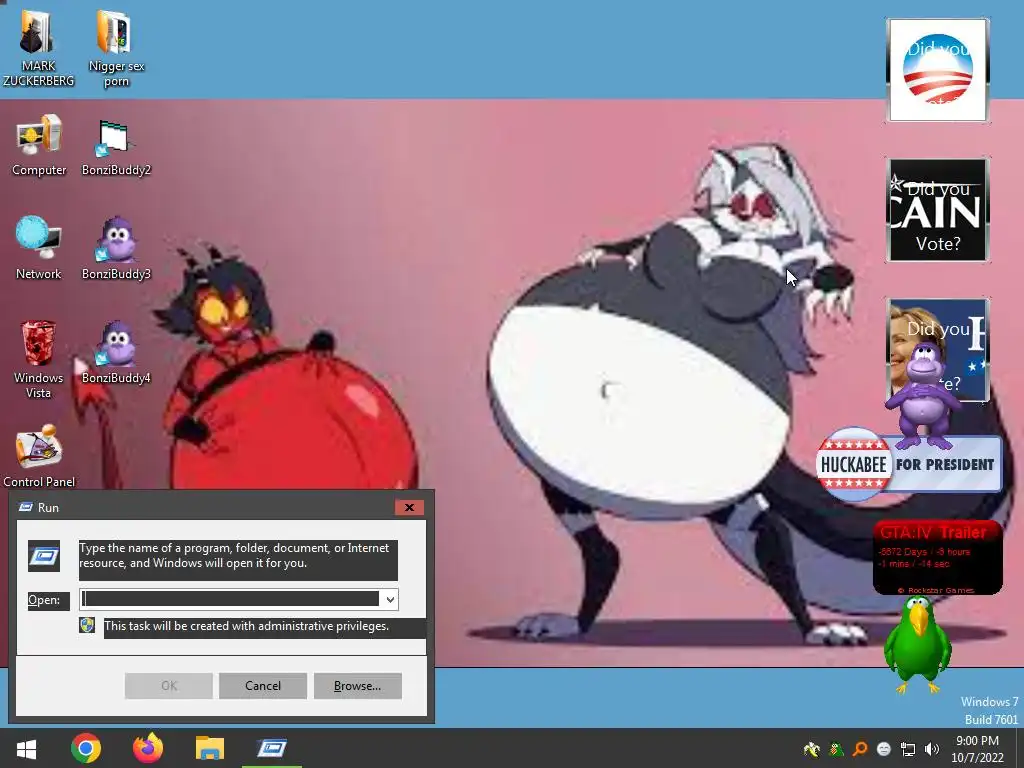
Task: Select the BonziBuddy2 desktop shortcut
Action: tap(116, 148)
